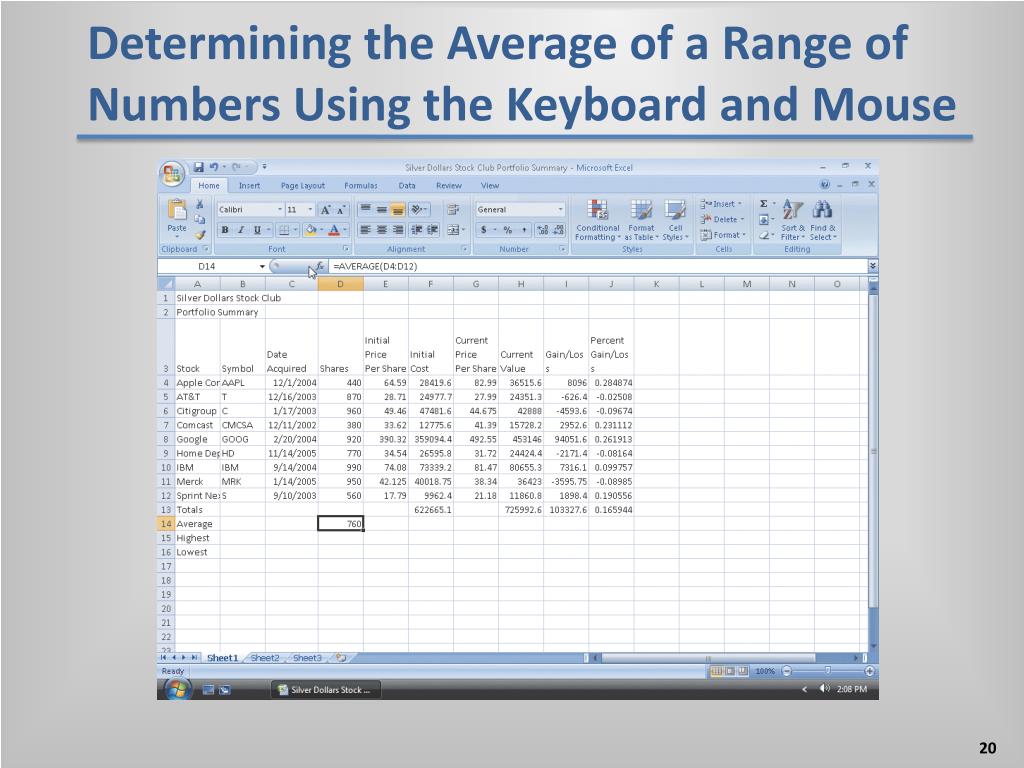1024x768 pixels.
Task: Switch to Page Layout view in status bar
Action: (x=730, y=671)
